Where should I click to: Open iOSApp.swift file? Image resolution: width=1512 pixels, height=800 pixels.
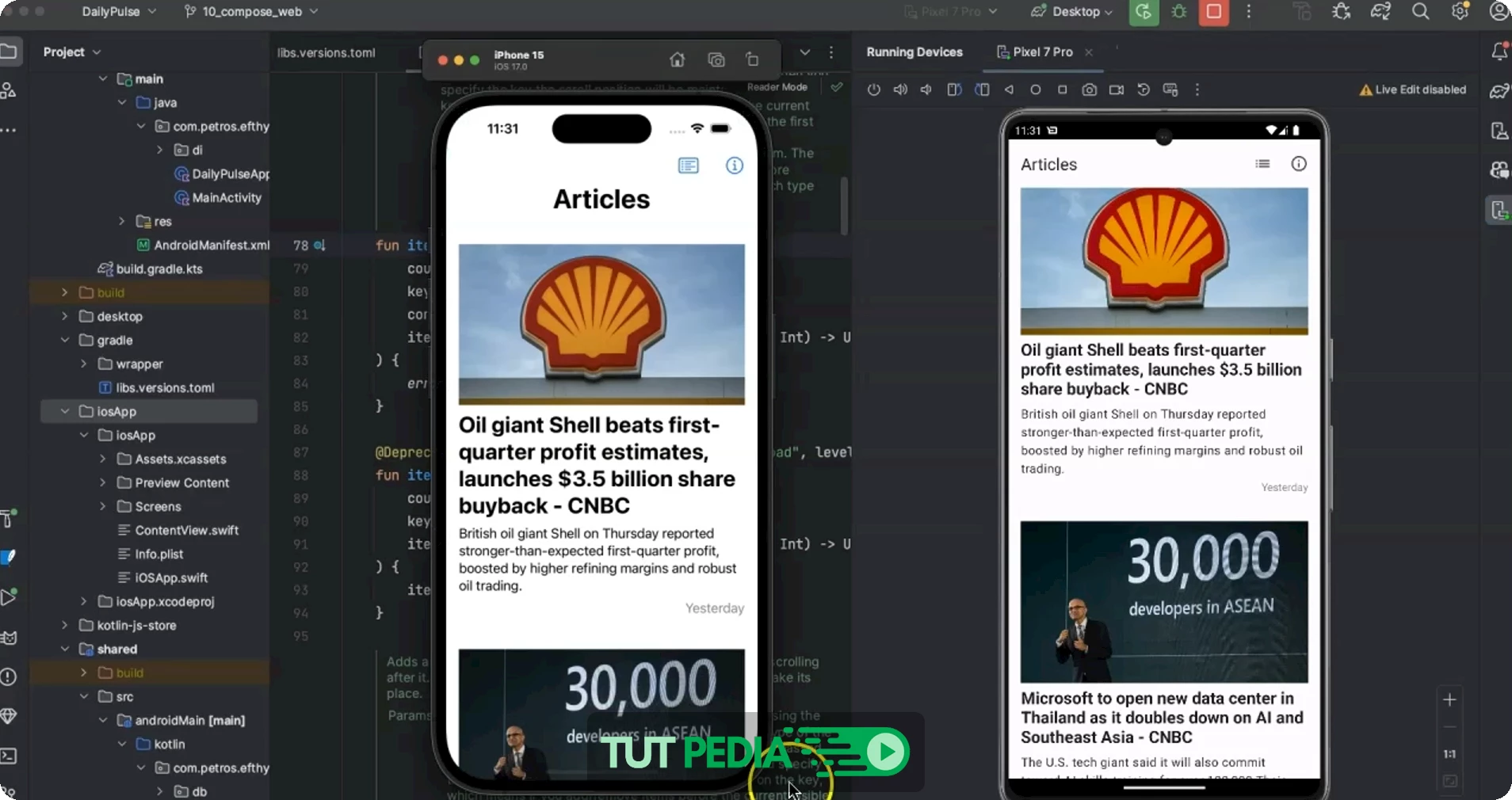point(162,578)
